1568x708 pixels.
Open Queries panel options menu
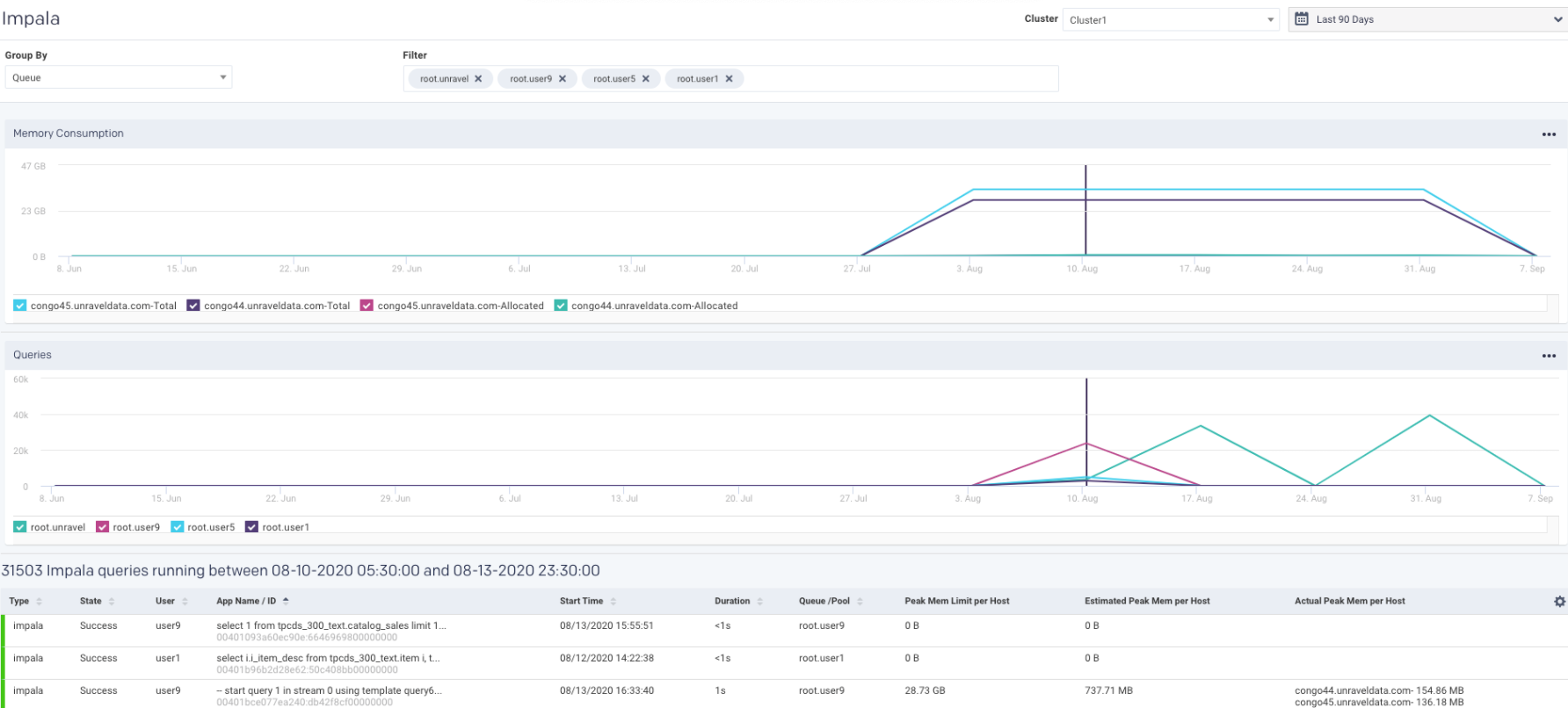point(1549,356)
